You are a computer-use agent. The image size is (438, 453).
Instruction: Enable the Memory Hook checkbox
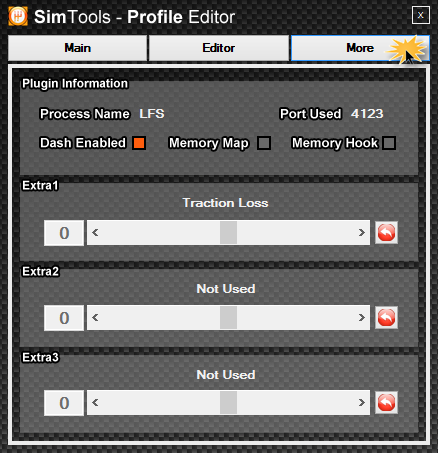point(389,143)
